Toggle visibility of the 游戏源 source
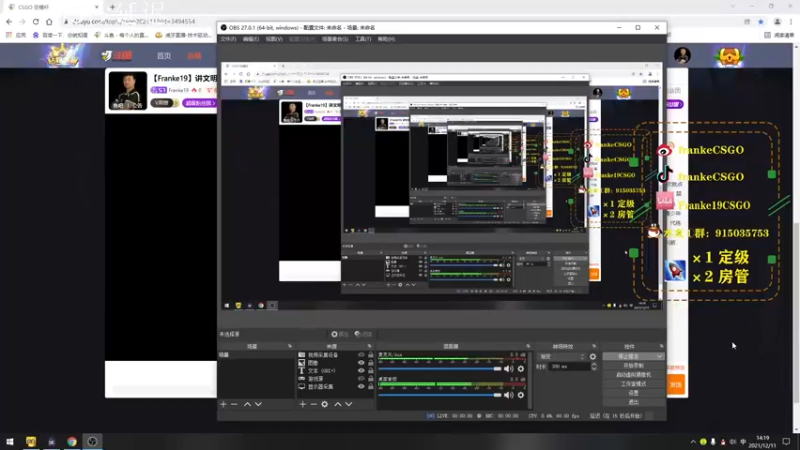The width and height of the screenshot is (800, 450). point(361,379)
